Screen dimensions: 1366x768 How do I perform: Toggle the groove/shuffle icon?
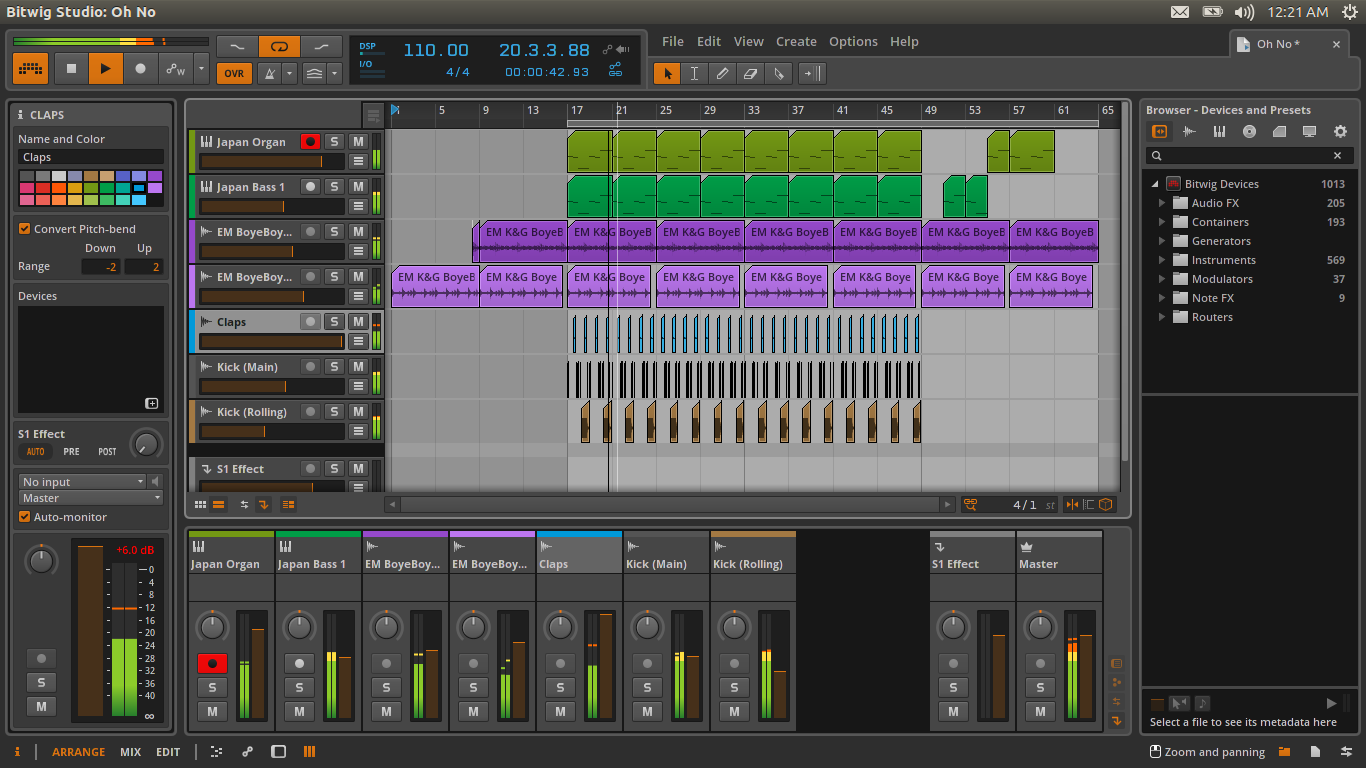pyautogui.click(x=314, y=73)
